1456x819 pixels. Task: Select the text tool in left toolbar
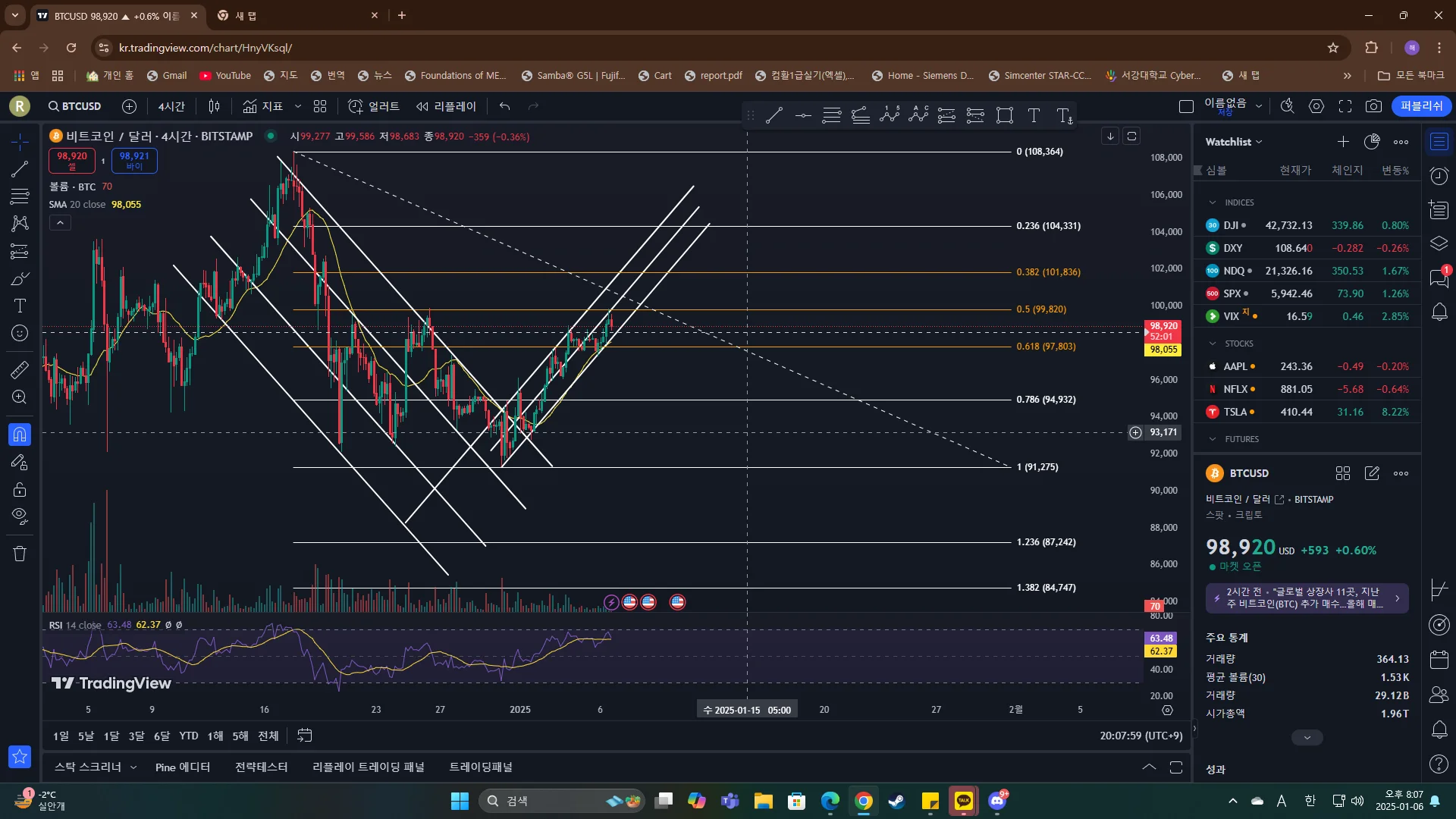[20, 306]
